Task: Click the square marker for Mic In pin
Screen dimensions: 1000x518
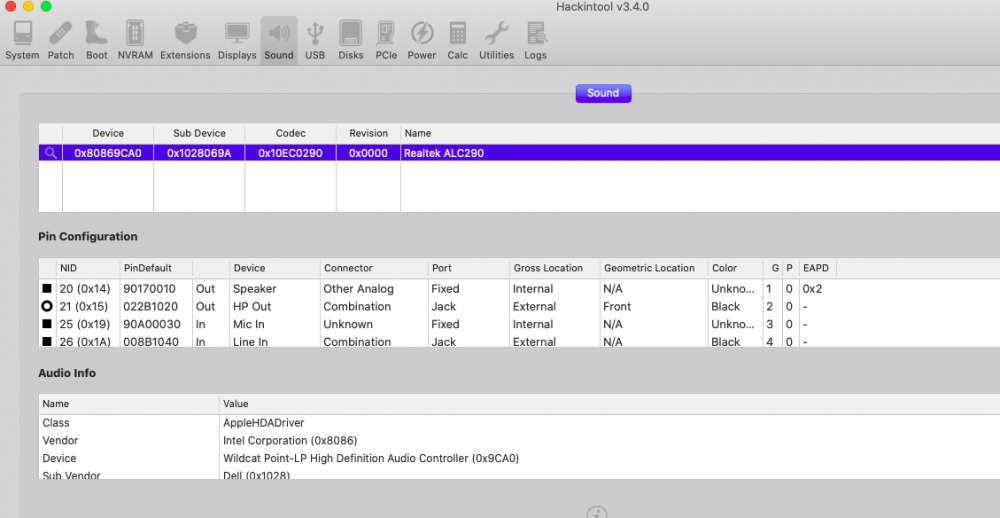Action: (47, 324)
